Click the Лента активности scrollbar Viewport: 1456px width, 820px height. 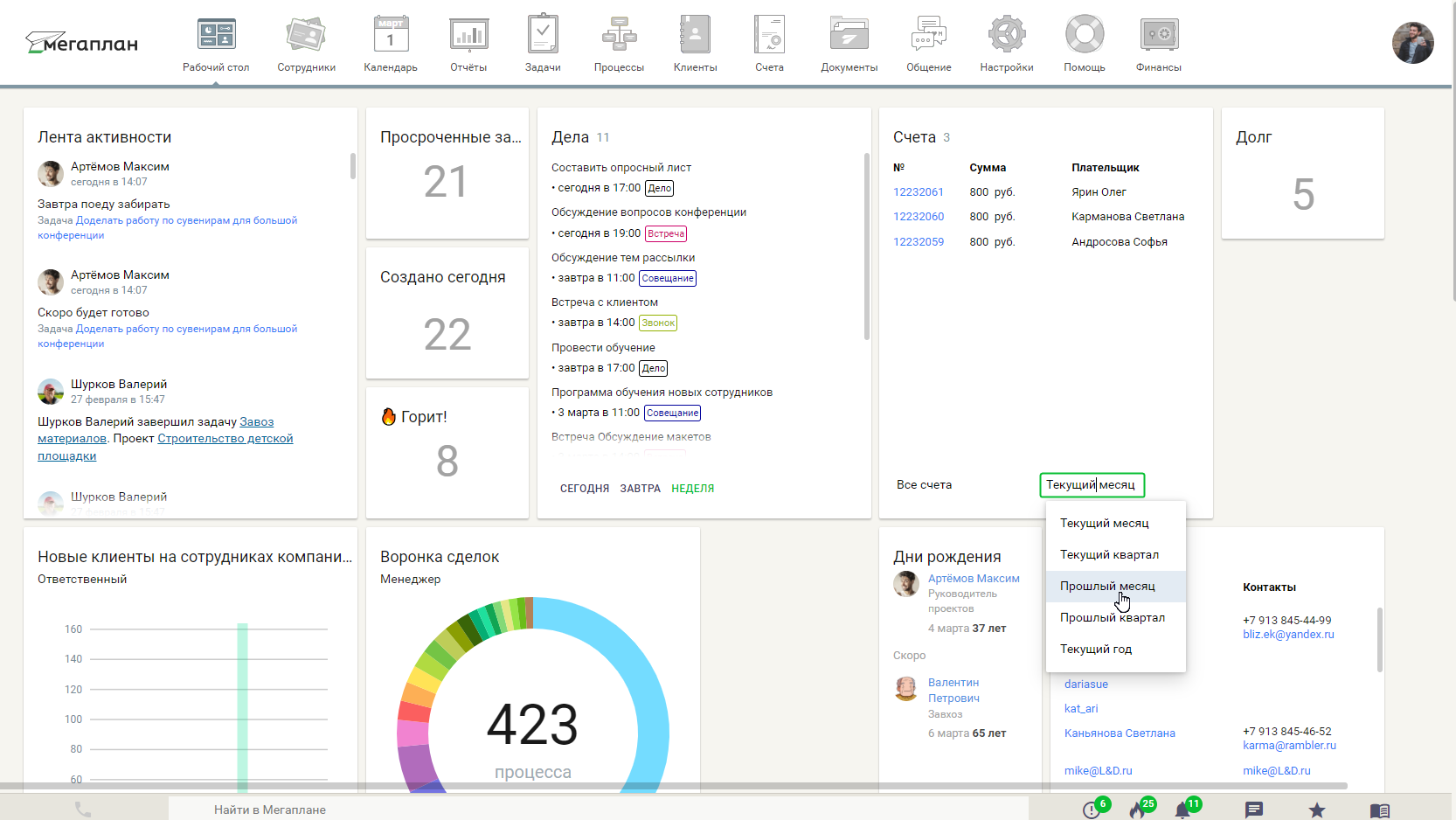(352, 166)
